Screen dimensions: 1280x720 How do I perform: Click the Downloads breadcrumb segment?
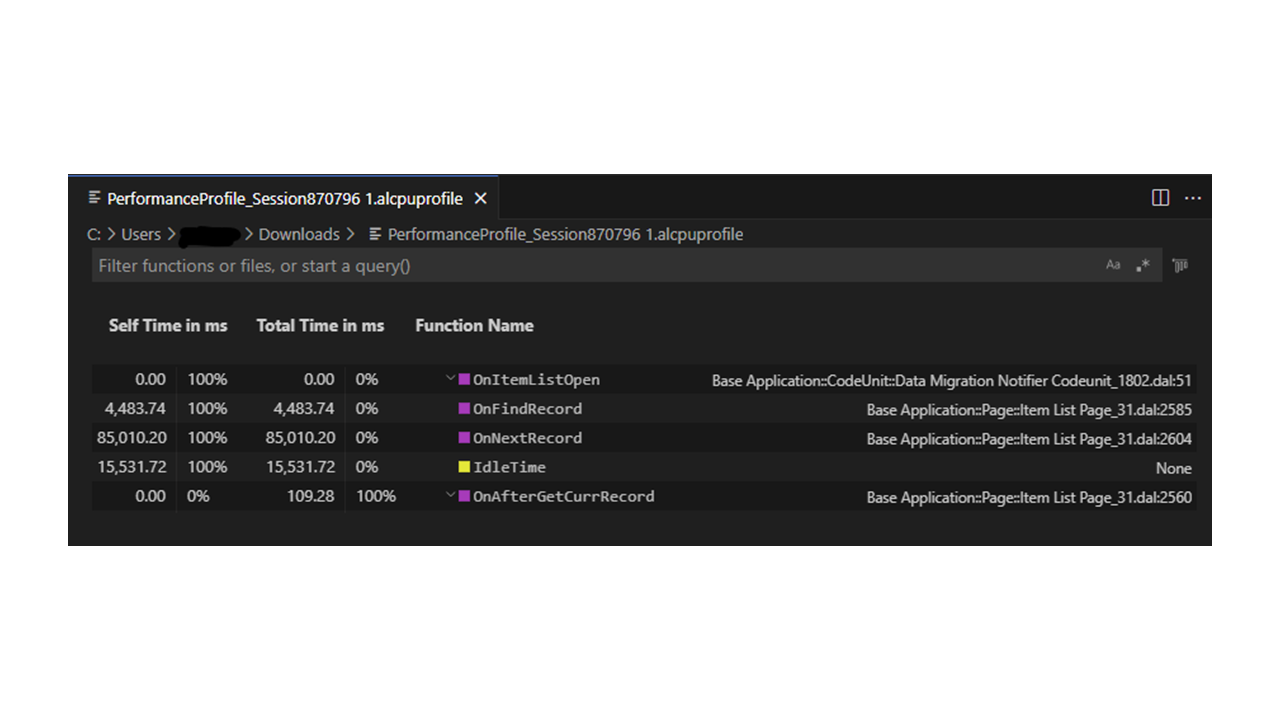pyautogui.click(x=299, y=234)
